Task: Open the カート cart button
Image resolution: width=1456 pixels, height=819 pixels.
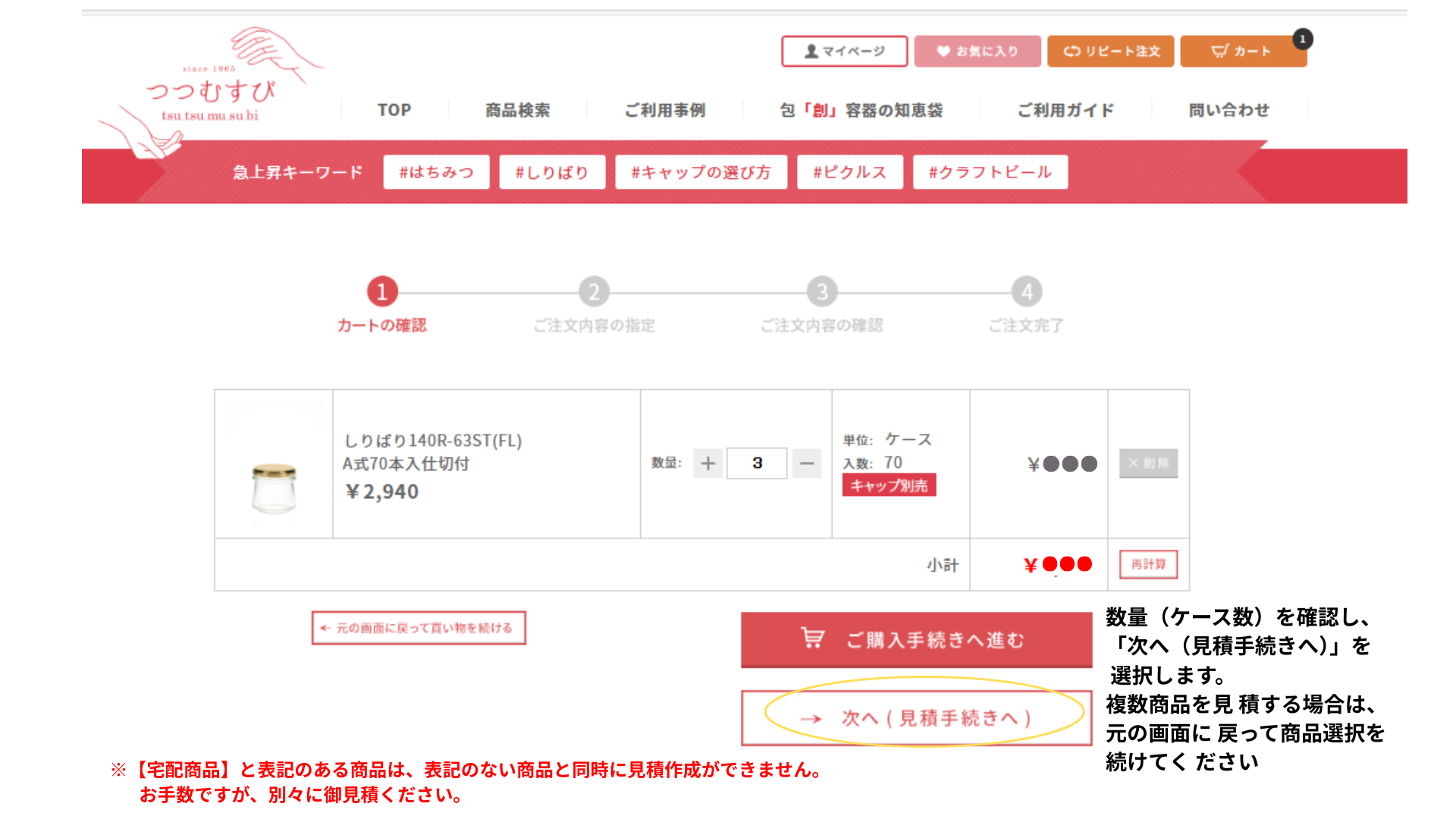Action: coord(1242,52)
